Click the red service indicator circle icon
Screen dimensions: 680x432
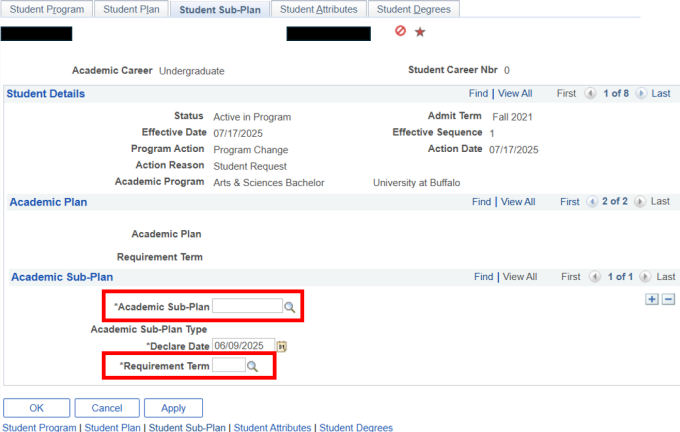pos(400,32)
